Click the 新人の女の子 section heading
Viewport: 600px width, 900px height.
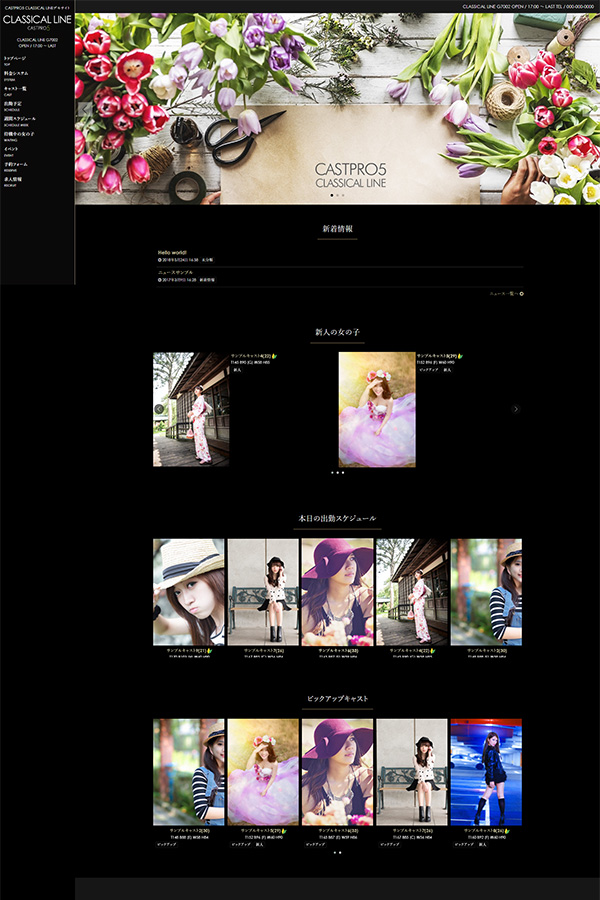click(338, 332)
